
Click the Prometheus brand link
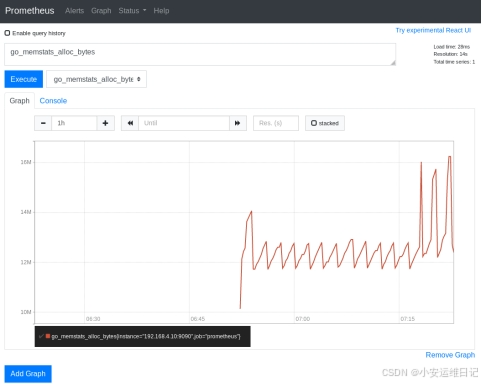pyautogui.click(x=30, y=11)
